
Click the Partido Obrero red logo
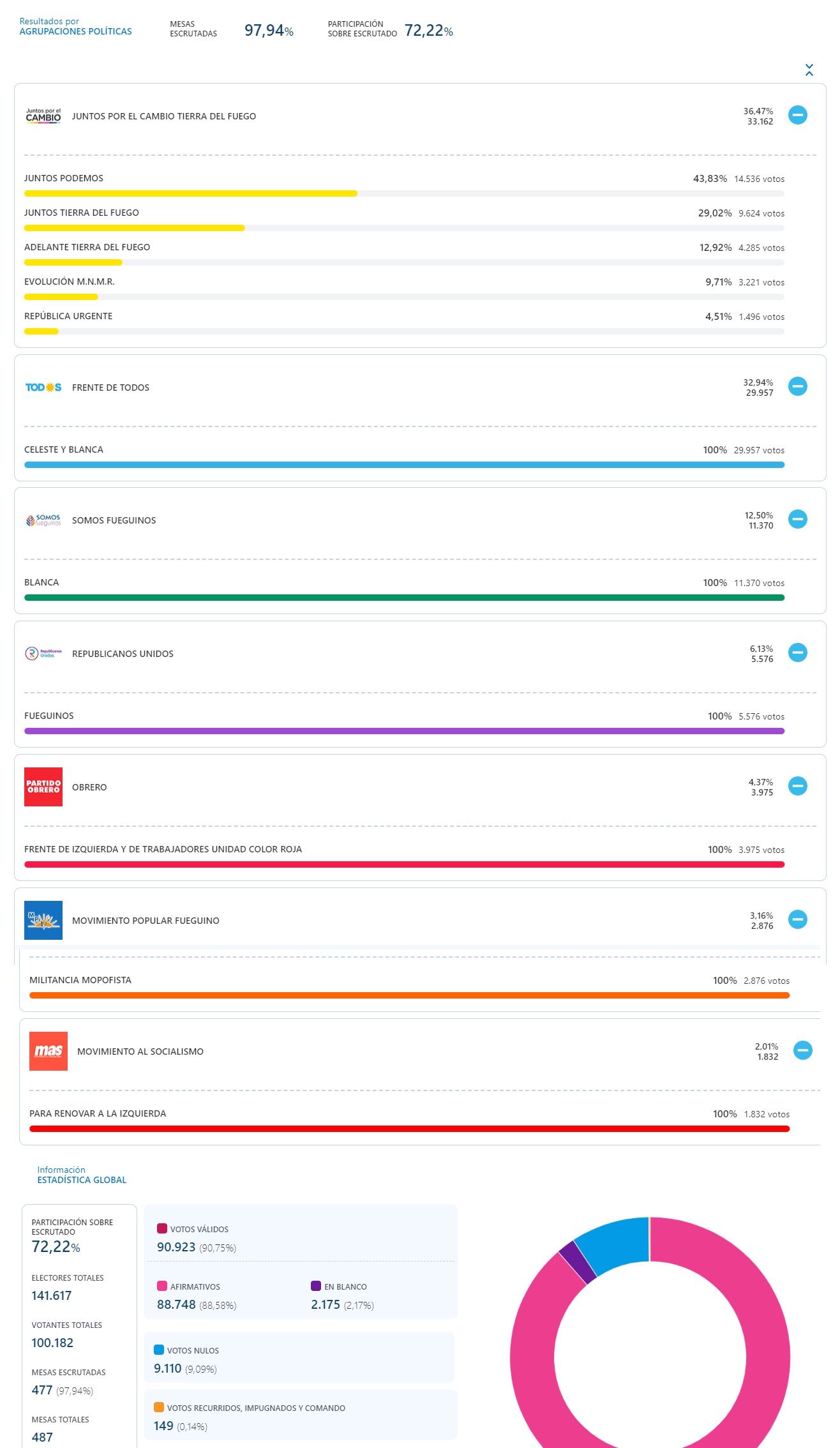click(x=43, y=787)
